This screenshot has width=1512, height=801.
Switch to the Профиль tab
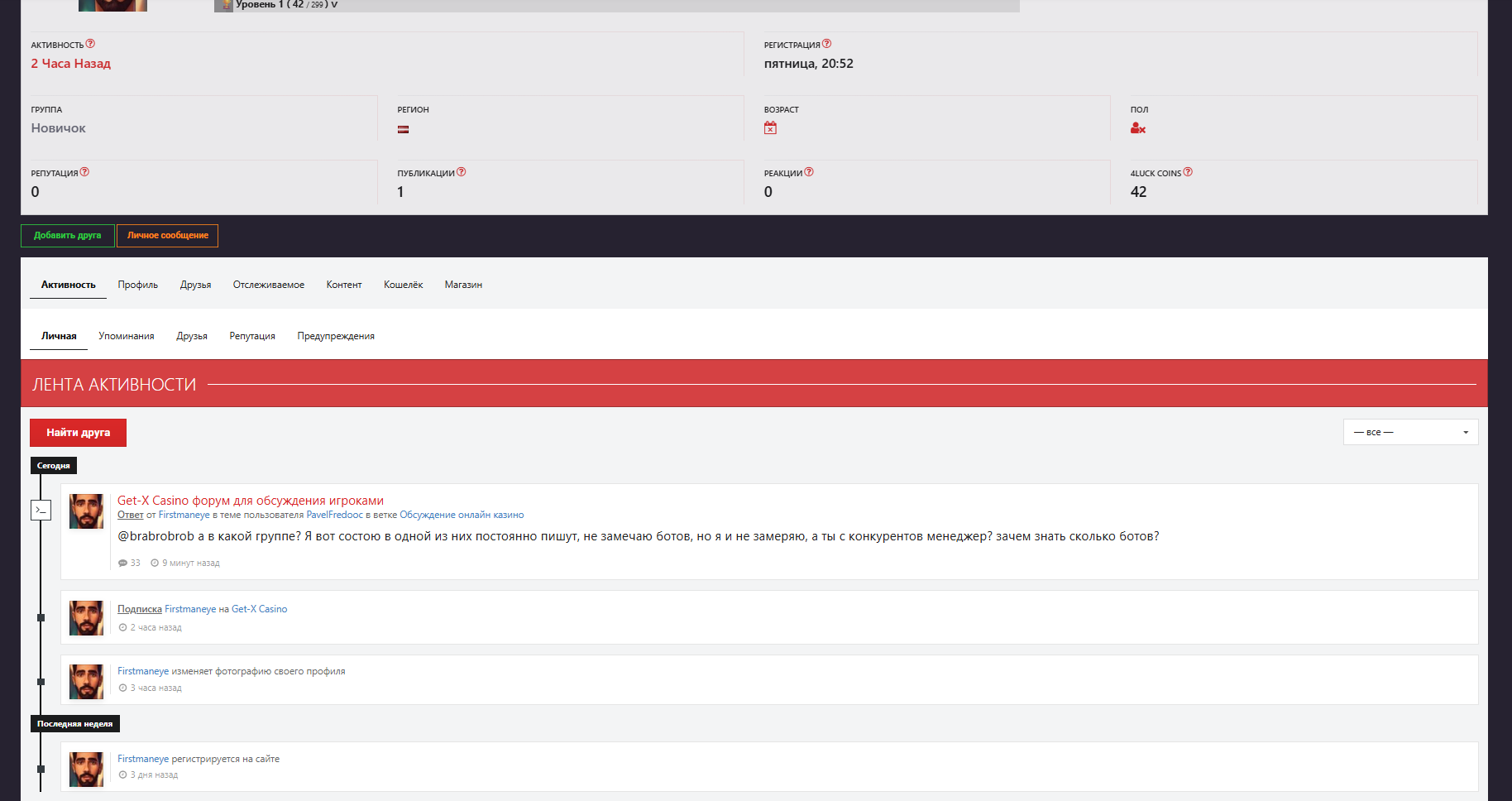click(x=137, y=285)
